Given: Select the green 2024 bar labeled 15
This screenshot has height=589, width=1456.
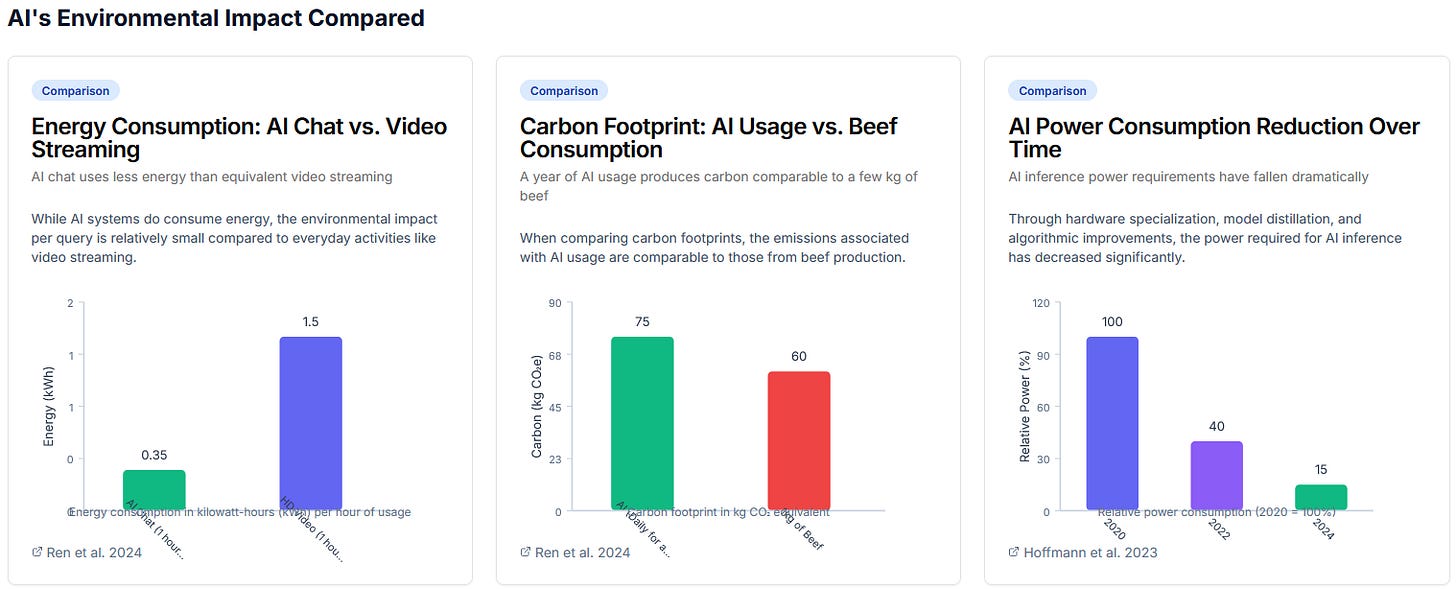Looking at the screenshot, I should click(1321, 497).
